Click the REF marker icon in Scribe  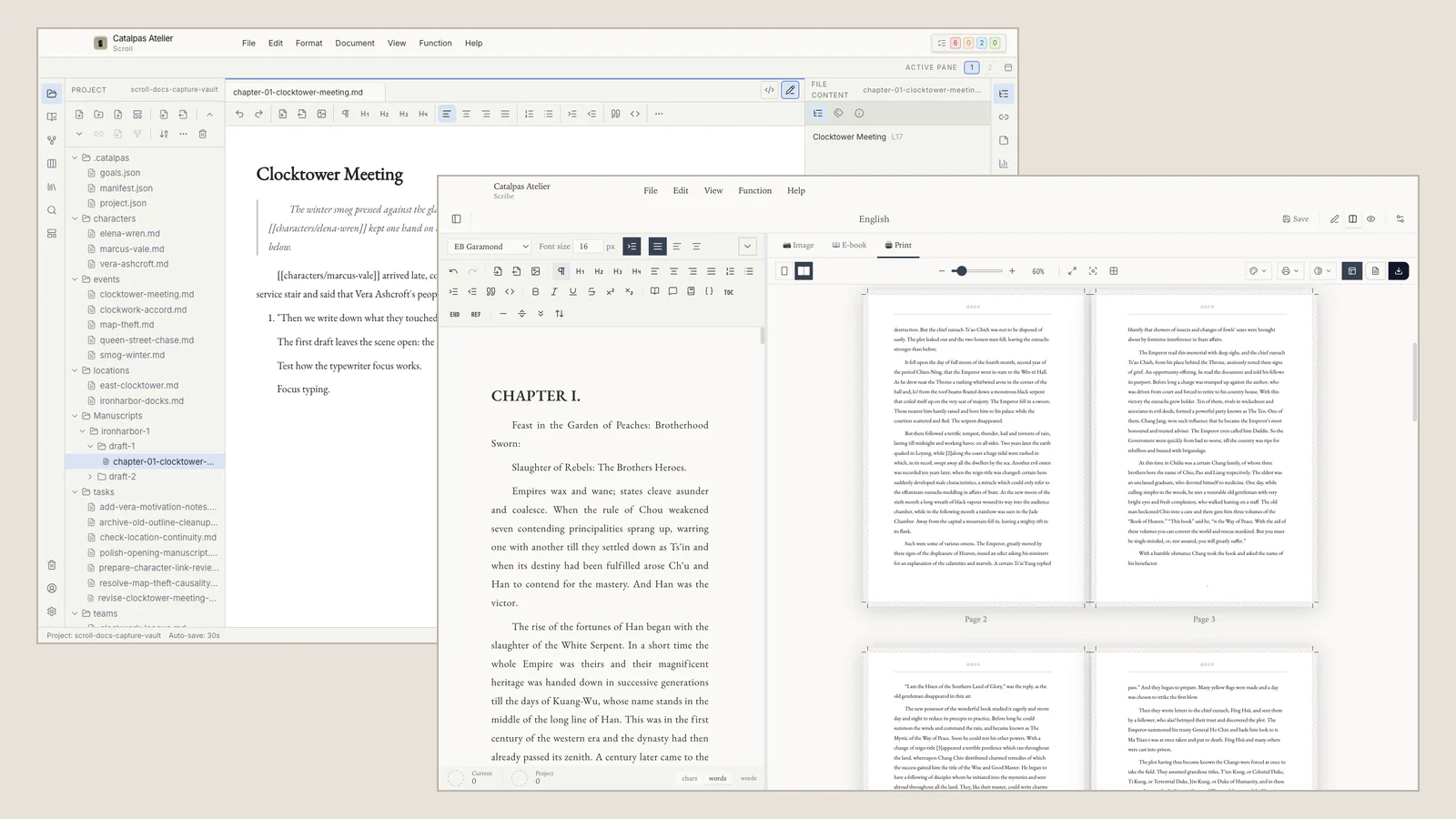point(476,314)
